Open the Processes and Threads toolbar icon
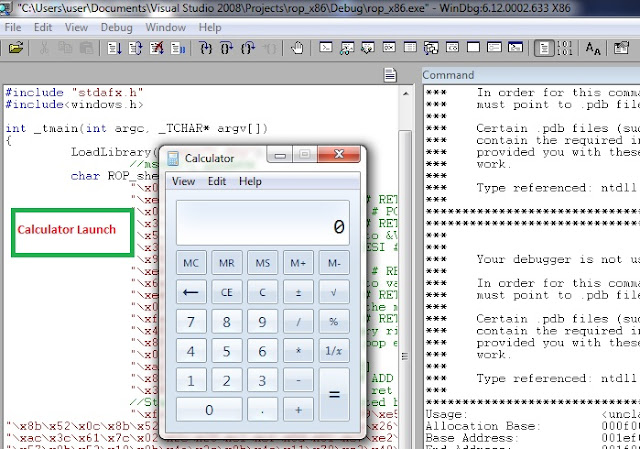 tap(494, 48)
